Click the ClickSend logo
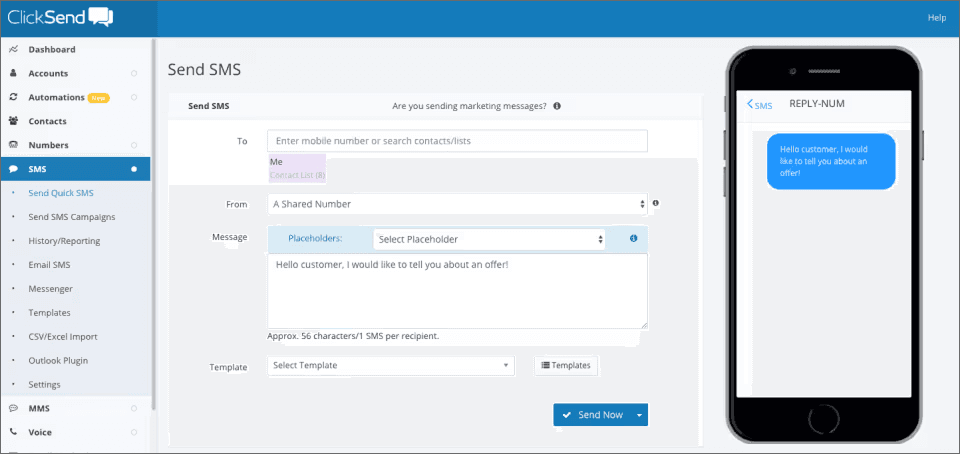The height and width of the screenshot is (454, 960). tap(60, 17)
